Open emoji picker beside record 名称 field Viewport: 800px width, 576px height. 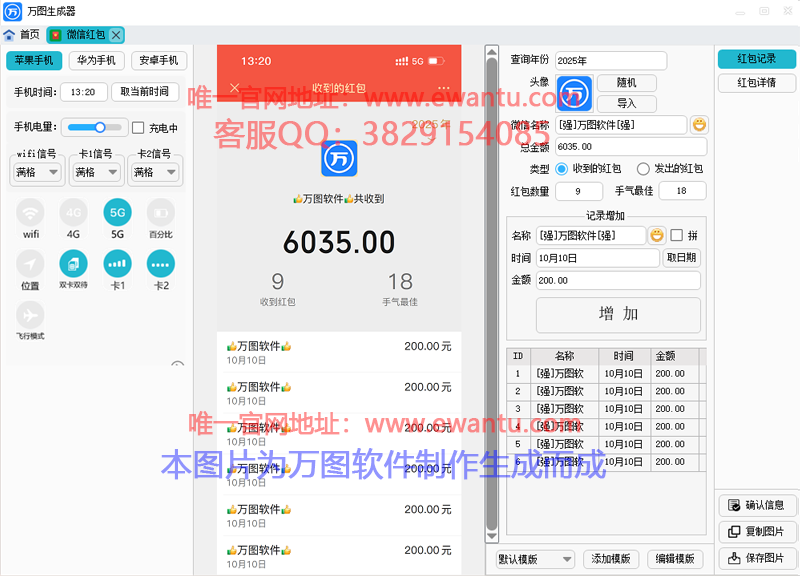(657, 235)
